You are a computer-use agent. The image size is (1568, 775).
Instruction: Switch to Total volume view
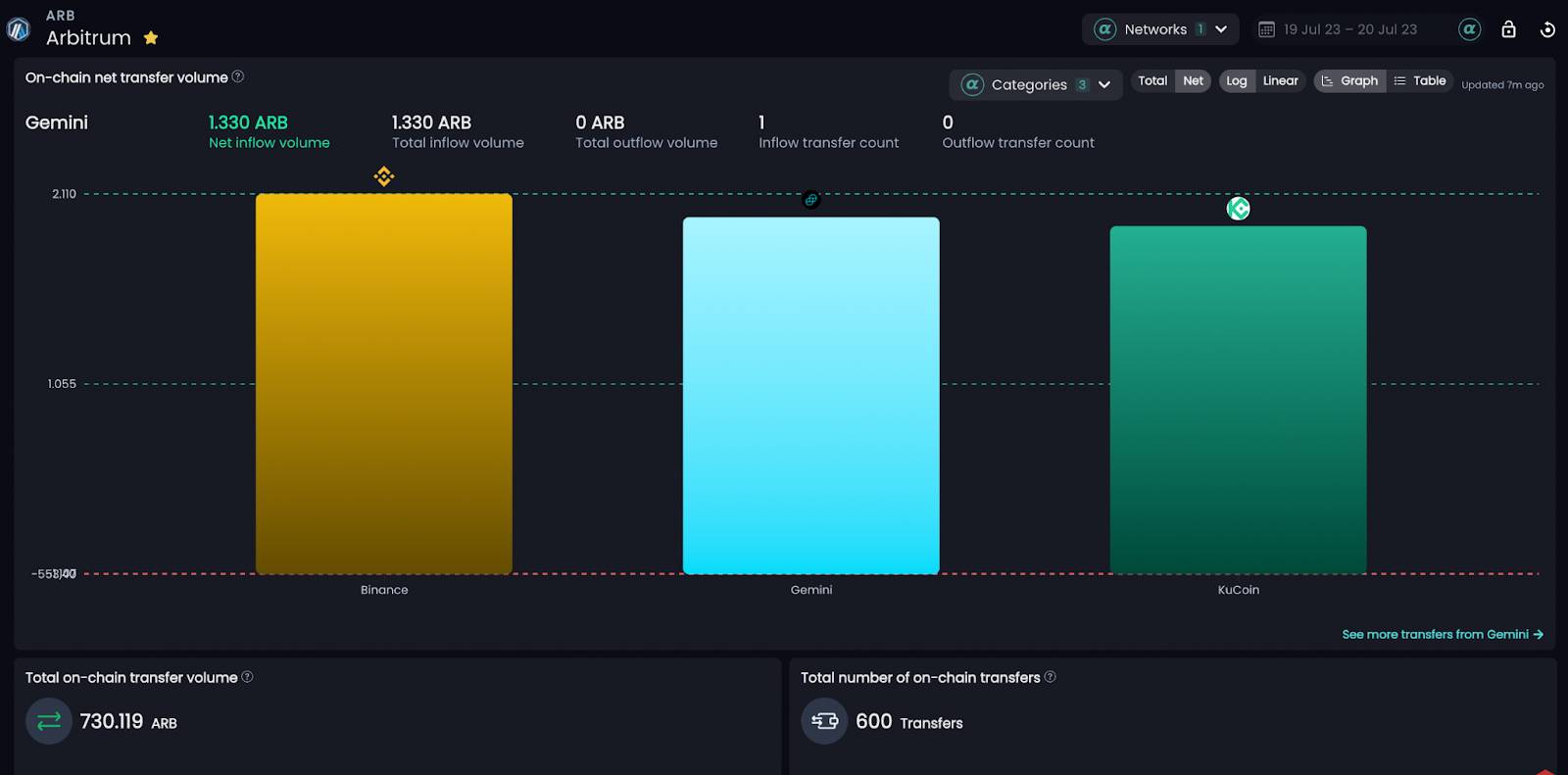point(1152,80)
